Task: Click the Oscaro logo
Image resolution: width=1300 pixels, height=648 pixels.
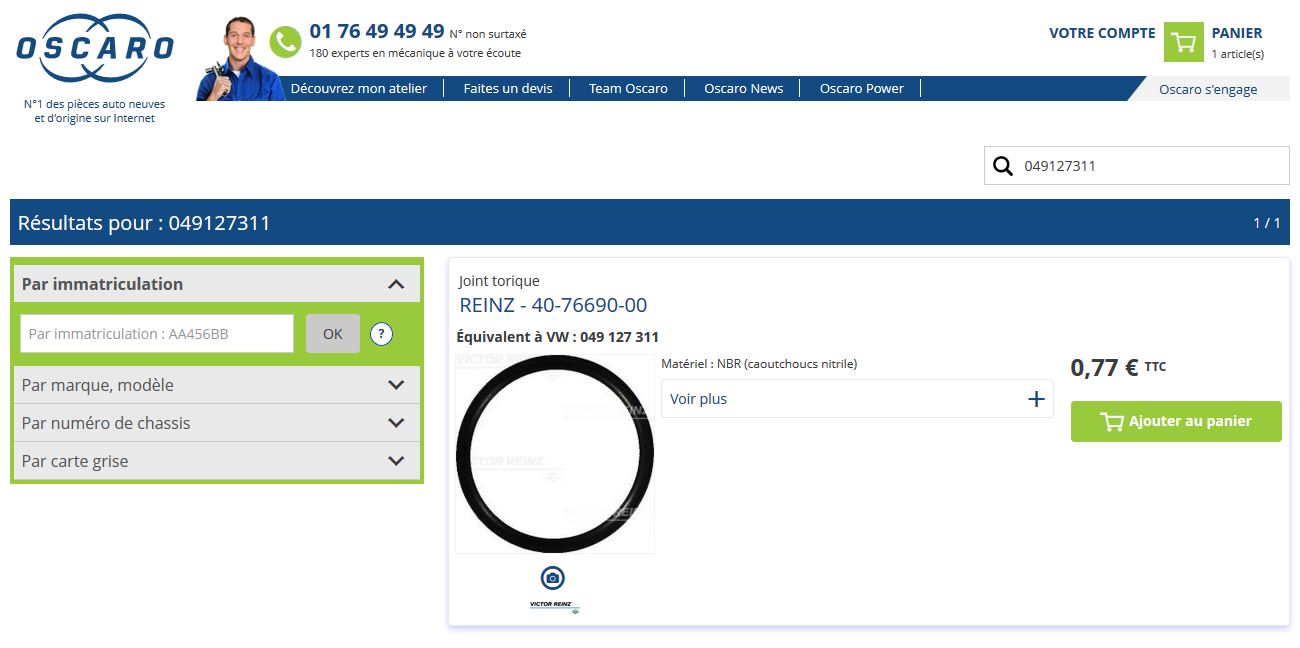Action: click(95, 48)
